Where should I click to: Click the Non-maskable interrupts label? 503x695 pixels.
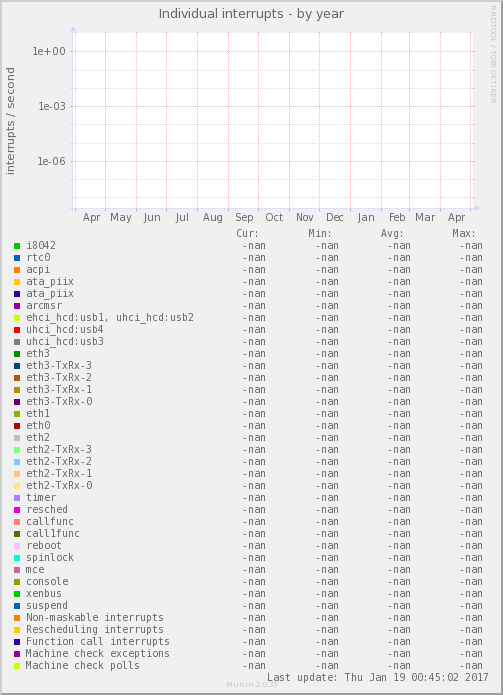(x=95, y=617)
